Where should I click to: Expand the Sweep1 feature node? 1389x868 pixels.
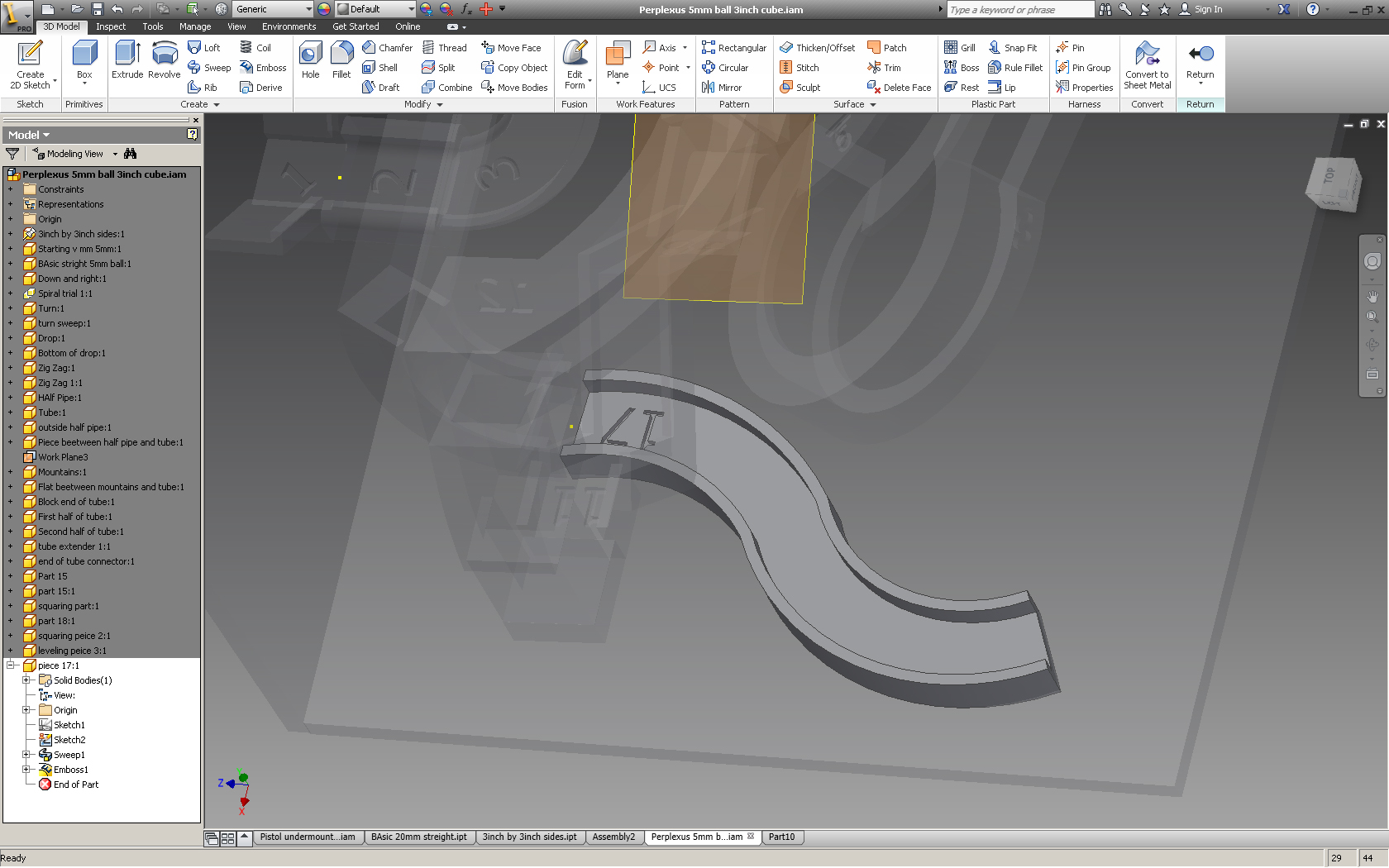(x=26, y=755)
